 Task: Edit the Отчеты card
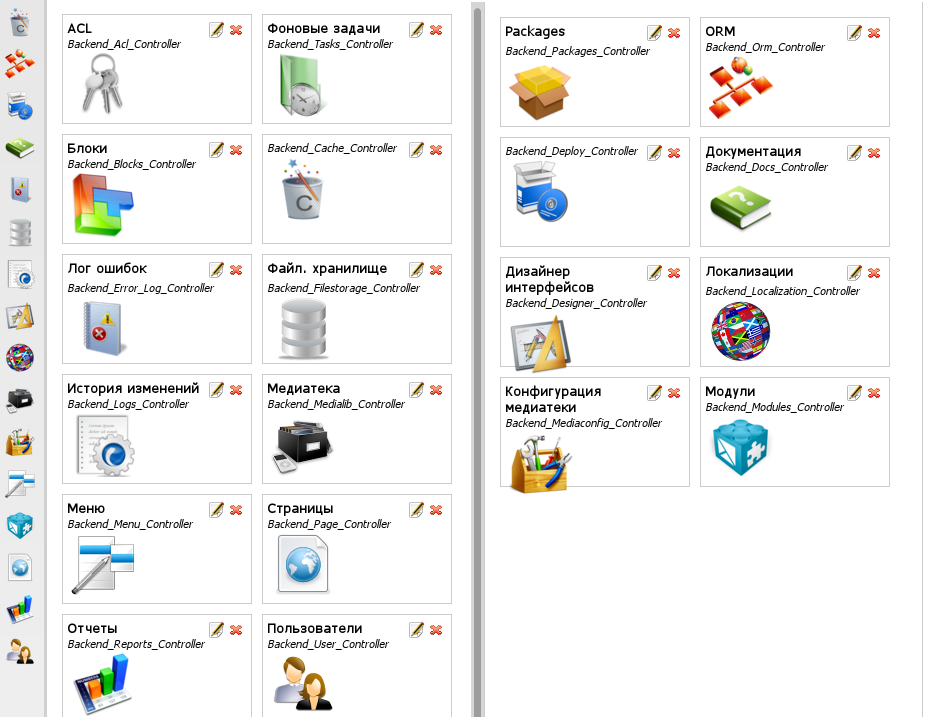(x=217, y=629)
